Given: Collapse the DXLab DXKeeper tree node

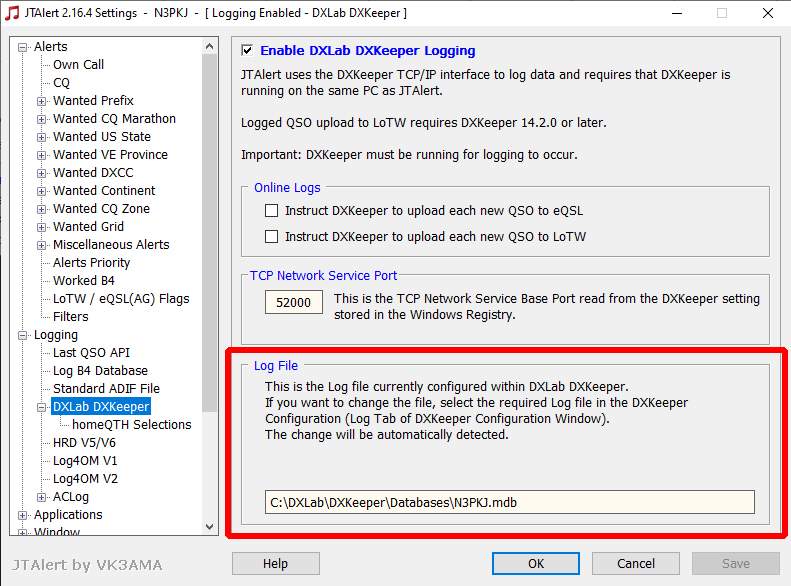Looking at the screenshot, I should pos(41,407).
